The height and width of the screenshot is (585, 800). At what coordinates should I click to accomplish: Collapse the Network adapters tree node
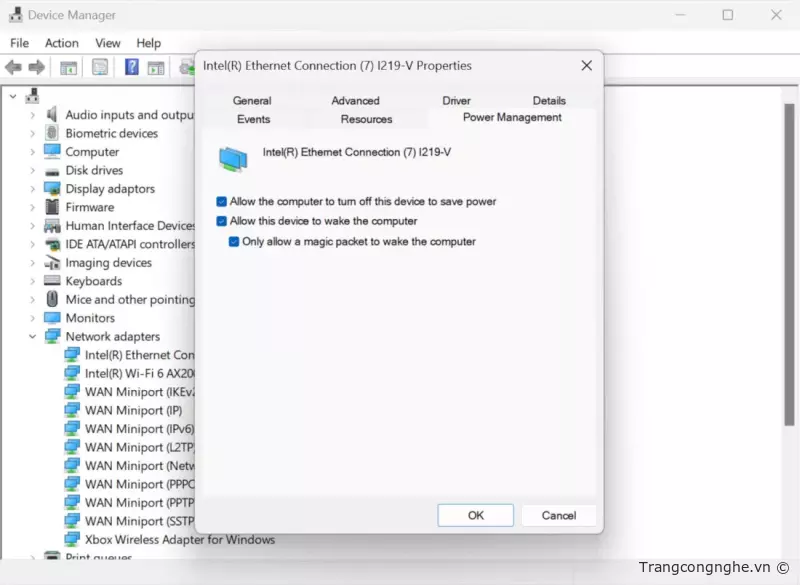click(x=32, y=337)
